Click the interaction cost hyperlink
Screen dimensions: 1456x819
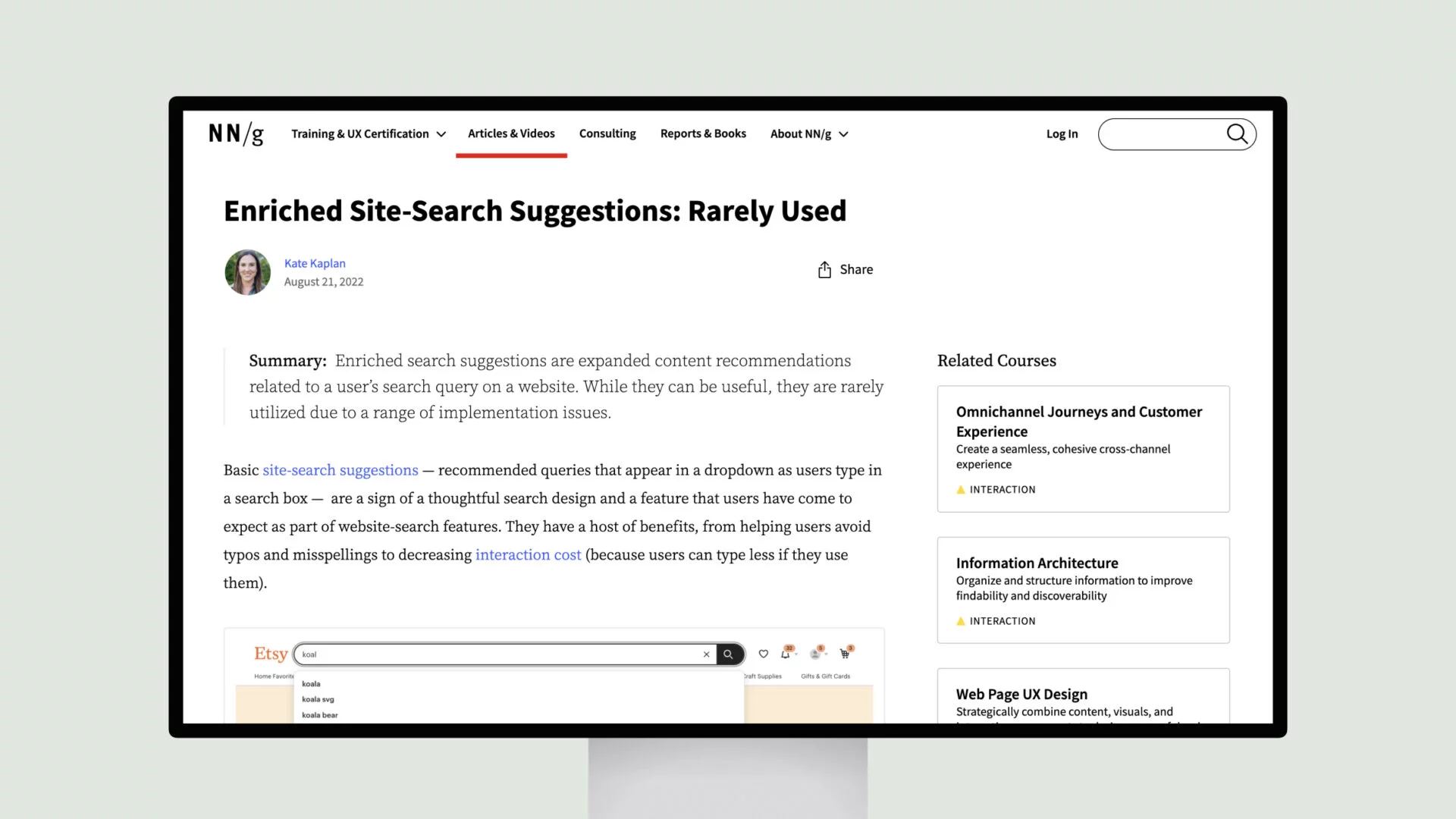pos(527,554)
